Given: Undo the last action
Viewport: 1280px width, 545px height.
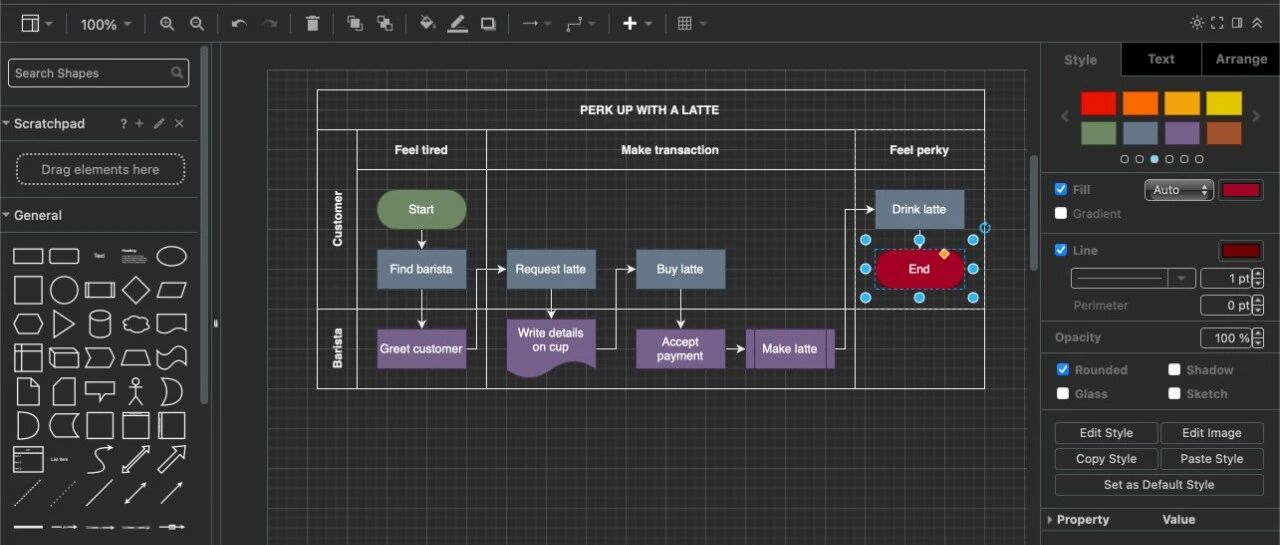Looking at the screenshot, I should (x=239, y=23).
